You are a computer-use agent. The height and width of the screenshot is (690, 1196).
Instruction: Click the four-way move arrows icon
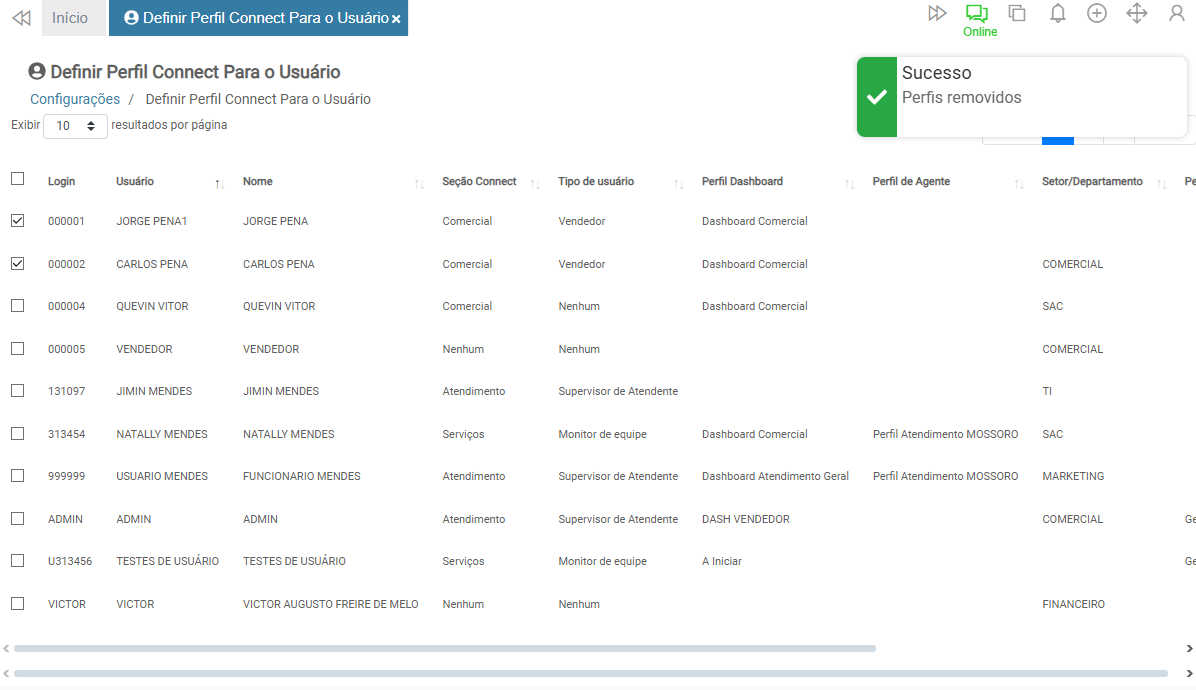(1137, 13)
